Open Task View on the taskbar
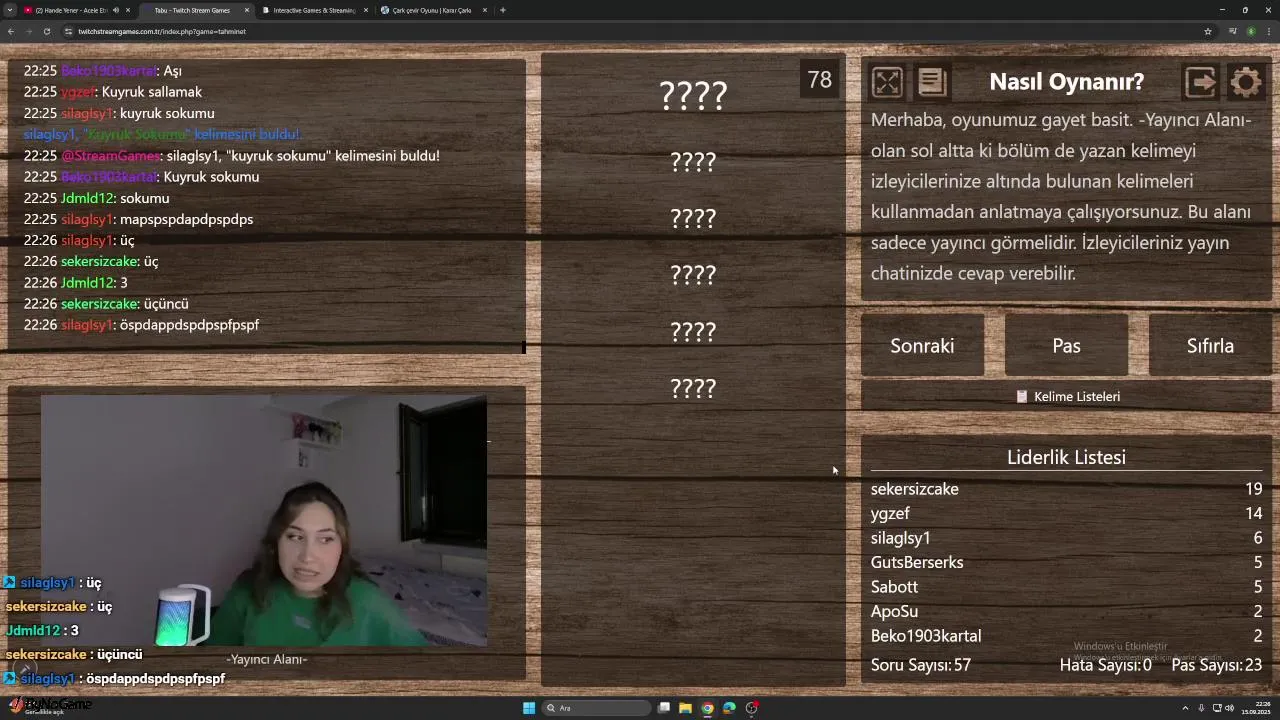The width and height of the screenshot is (1280, 720). [664, 708]
